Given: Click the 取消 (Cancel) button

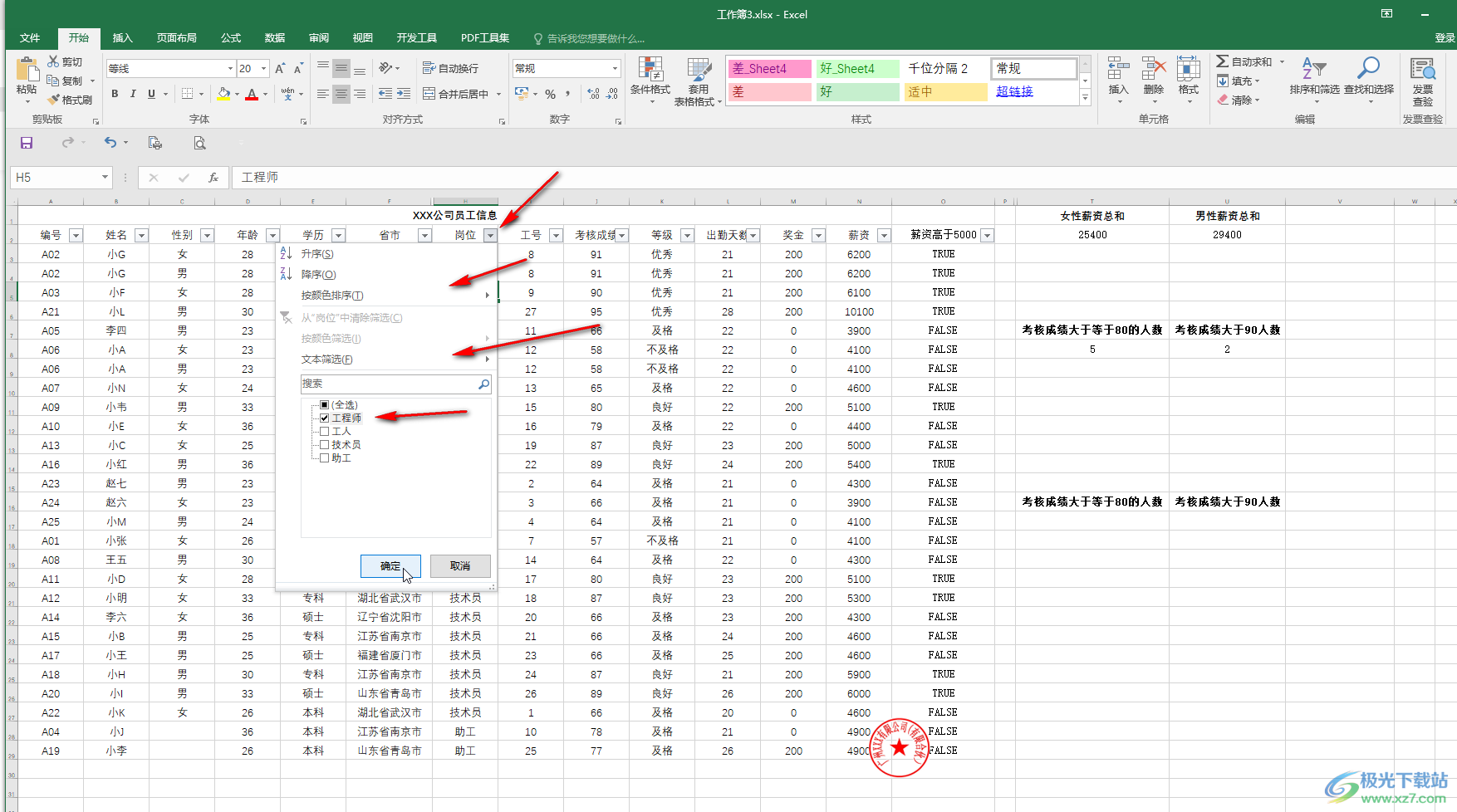Looking at the screenshot, I should pyautogui.click(x=460, y=566).
